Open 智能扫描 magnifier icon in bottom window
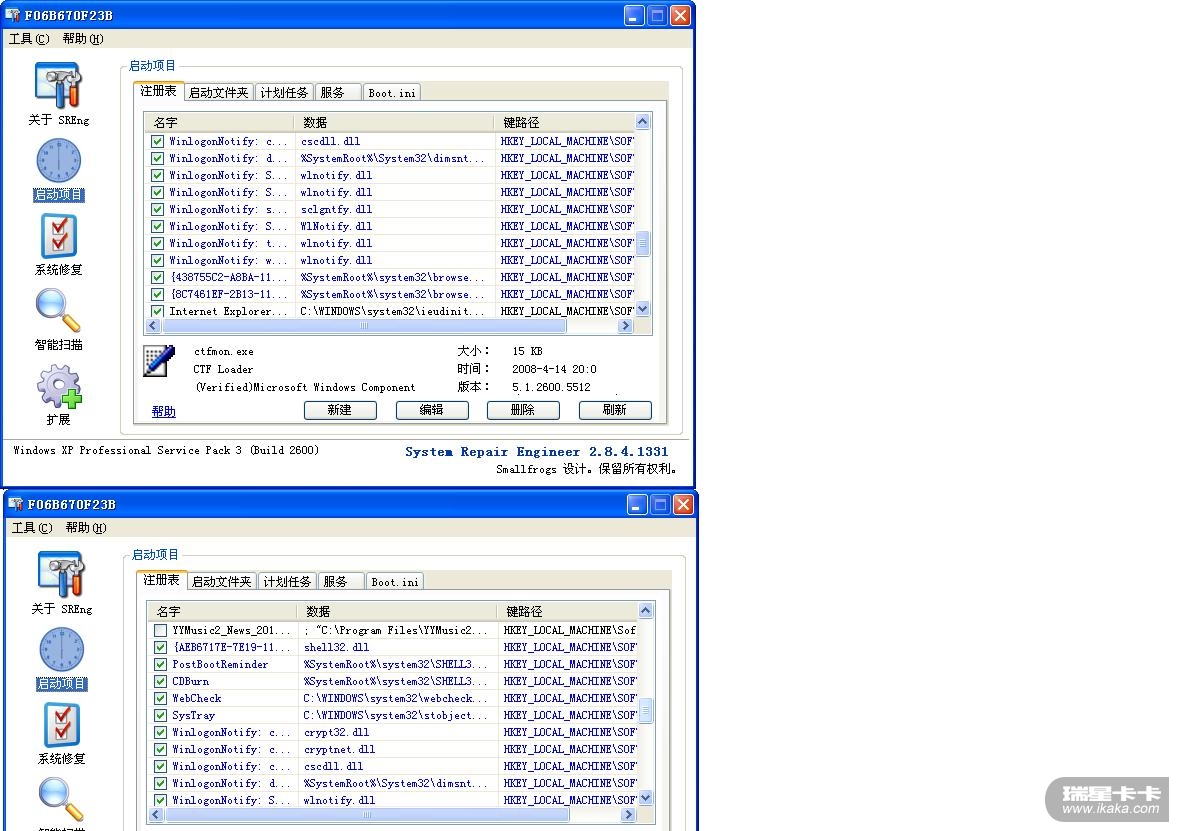 [x=61, y=800]
